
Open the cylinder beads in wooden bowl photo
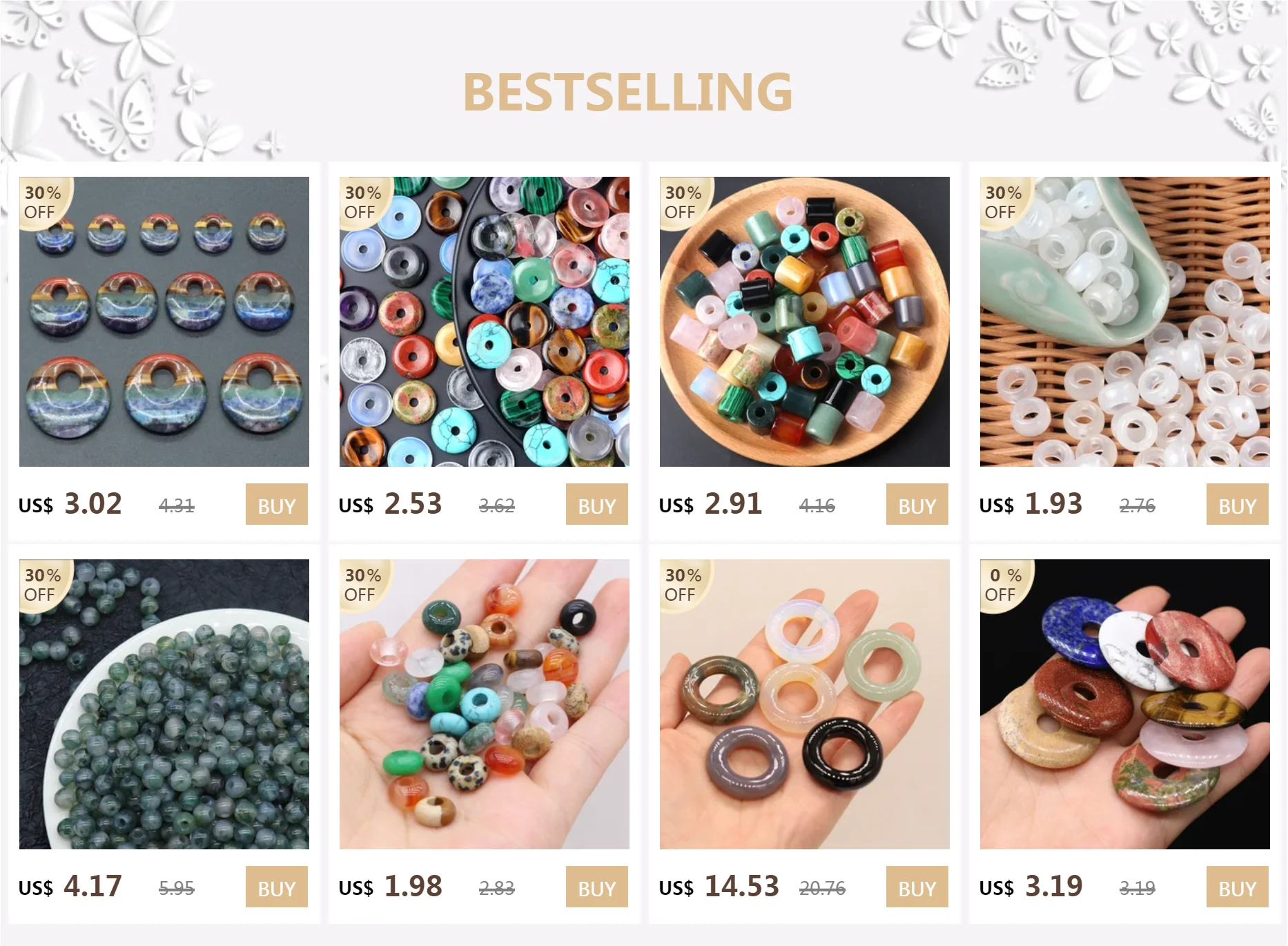[x=805, y=322]
